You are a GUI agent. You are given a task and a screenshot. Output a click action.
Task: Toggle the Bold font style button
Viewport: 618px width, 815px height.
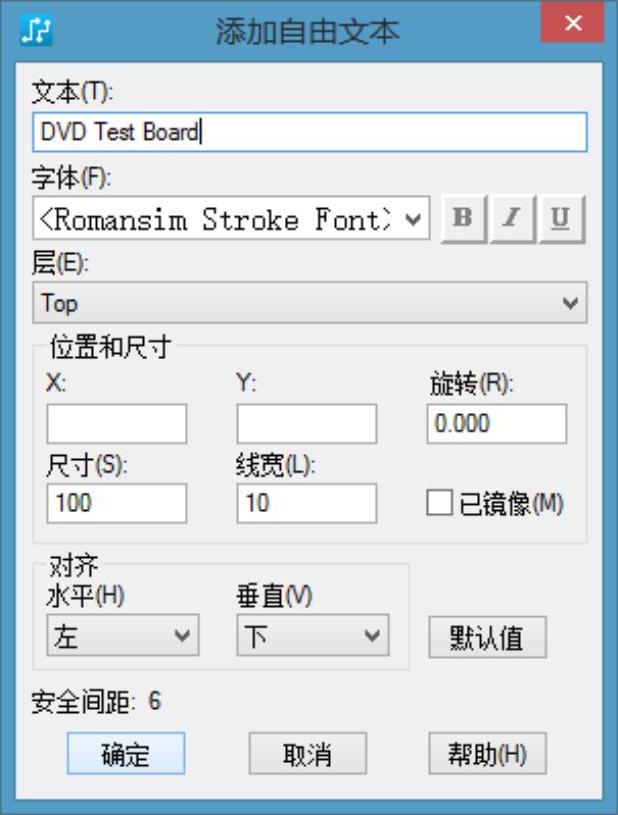pos(463,219)
